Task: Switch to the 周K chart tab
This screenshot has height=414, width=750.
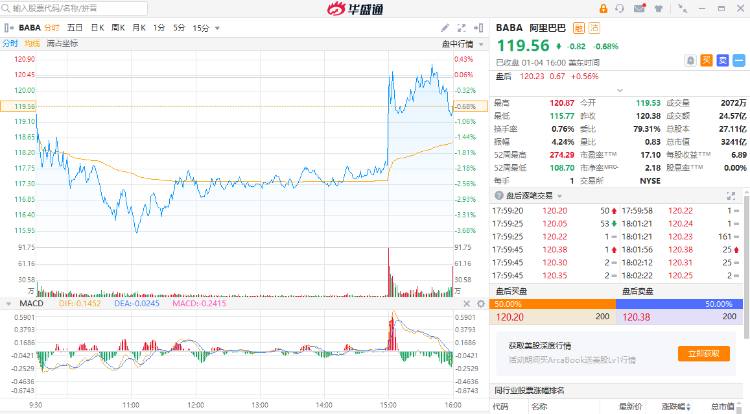Action: click(118, 28)
